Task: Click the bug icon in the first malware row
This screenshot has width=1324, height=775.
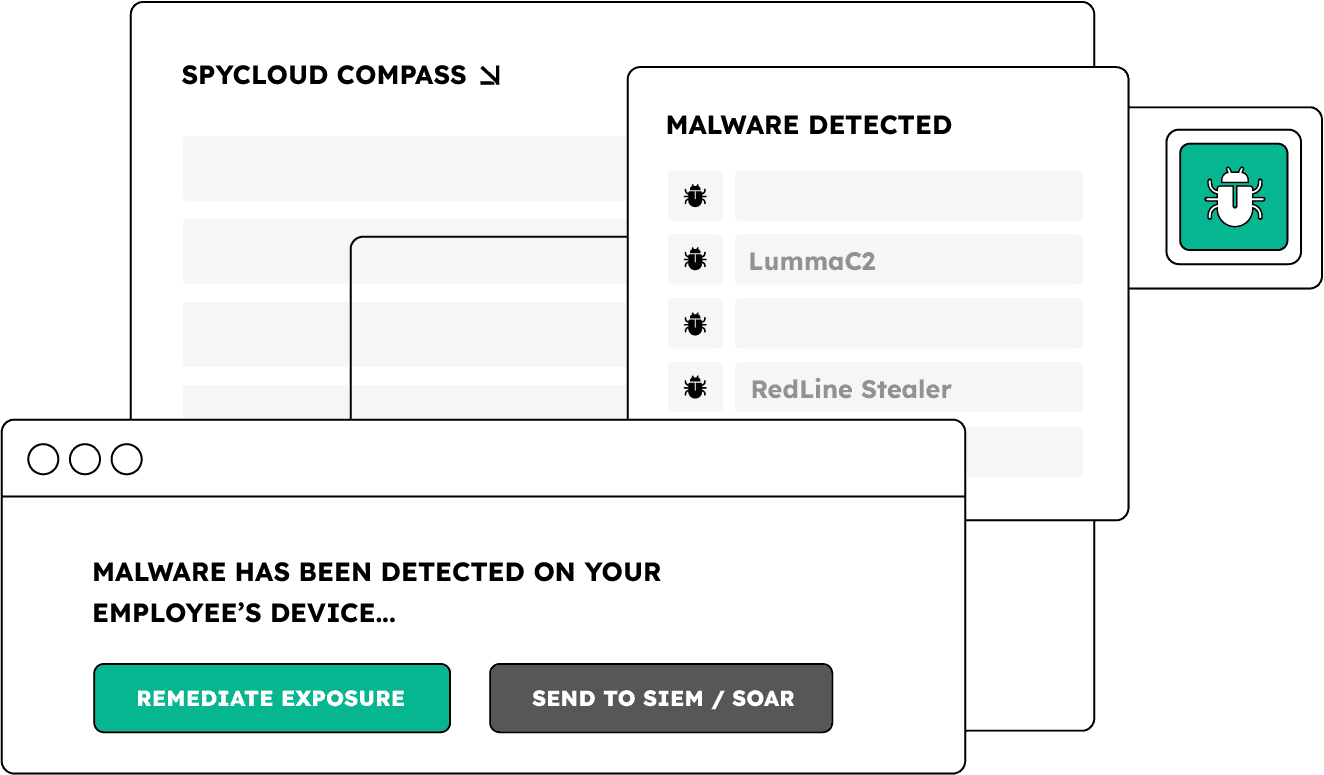Action: [695, 196]
